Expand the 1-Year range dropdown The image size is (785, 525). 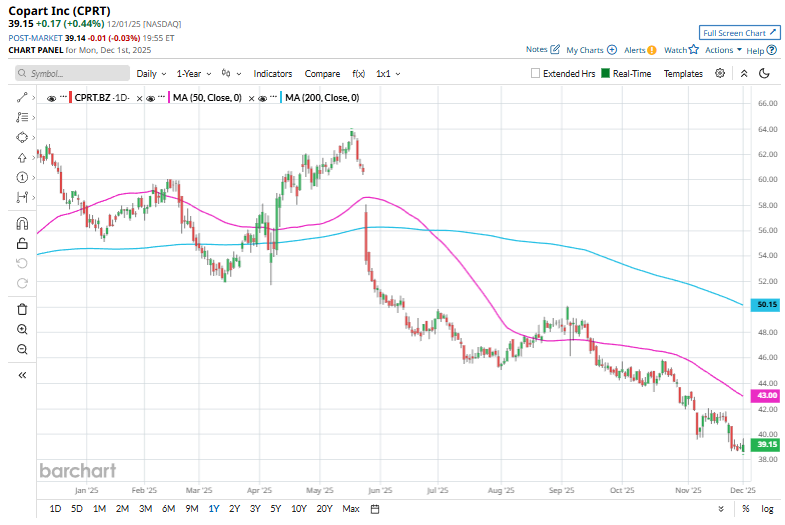pyautogui.click(x=193, y=73)
